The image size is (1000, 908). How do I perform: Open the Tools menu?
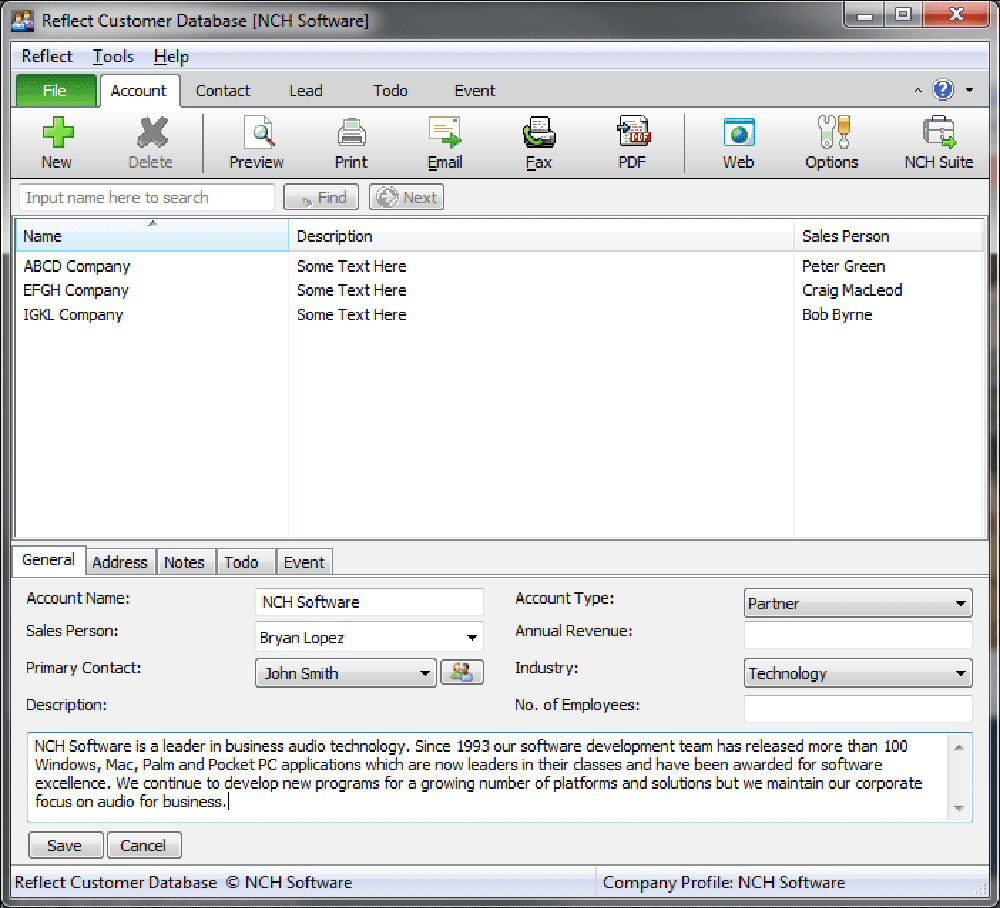(114, 57)
